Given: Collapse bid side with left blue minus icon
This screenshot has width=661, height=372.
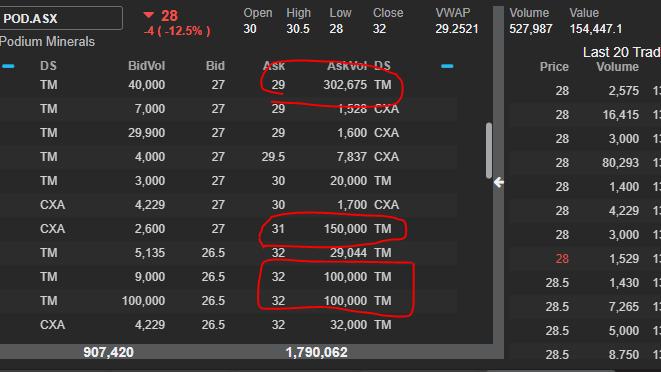Looking at the screenshot, I should [x=8, y=66].
